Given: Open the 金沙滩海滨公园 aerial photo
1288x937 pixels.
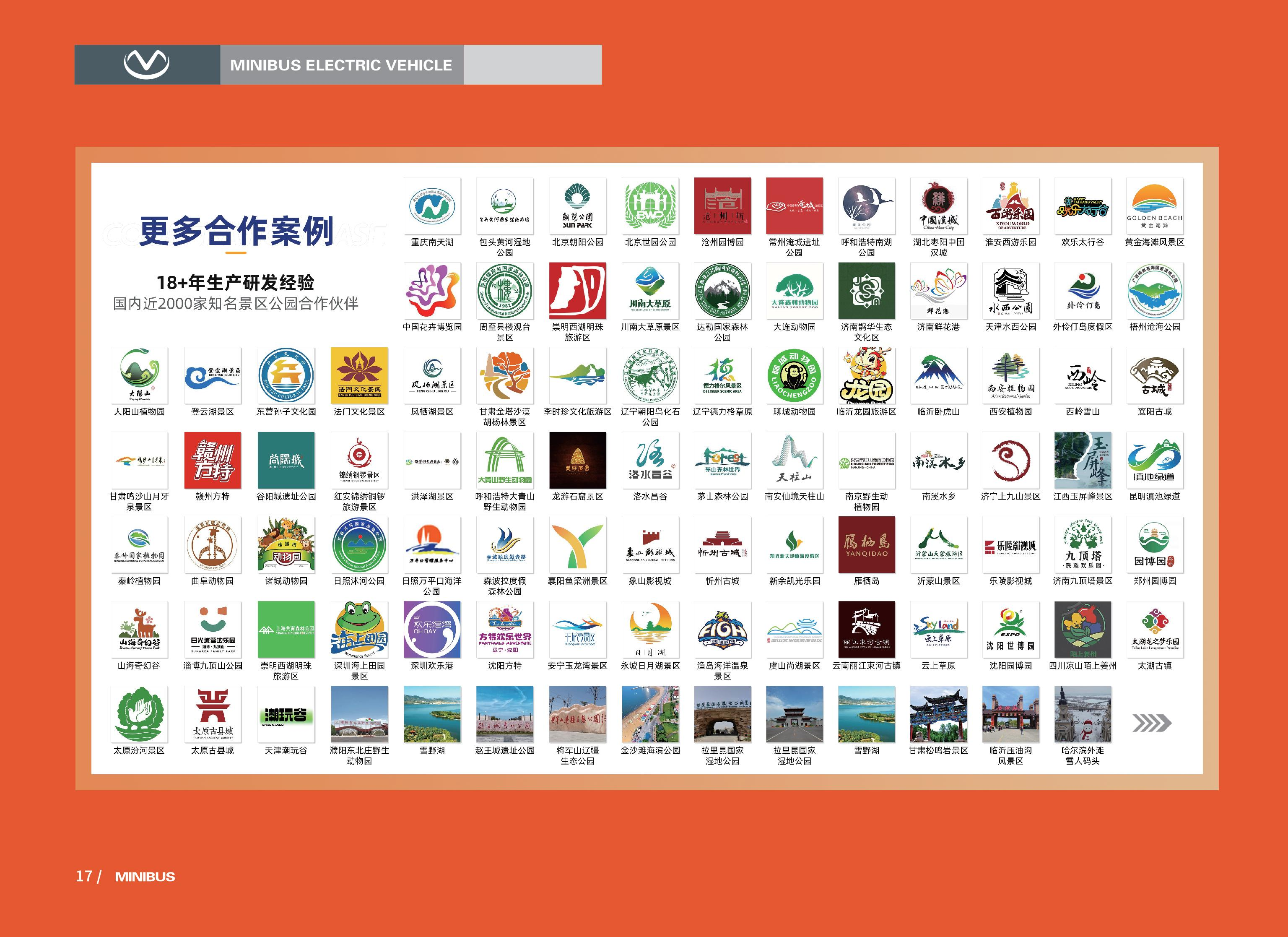Looking at the screenshot, I should 650,714.
